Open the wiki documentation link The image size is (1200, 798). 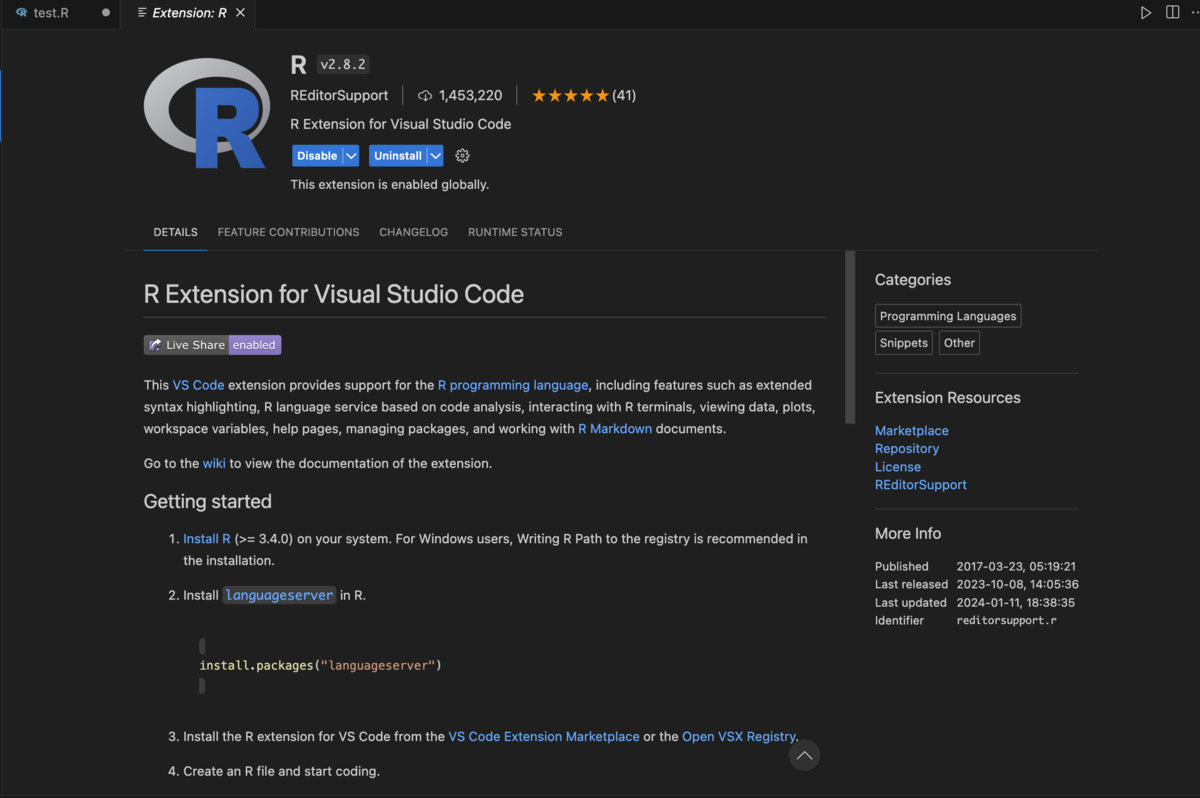pos(214,463)
